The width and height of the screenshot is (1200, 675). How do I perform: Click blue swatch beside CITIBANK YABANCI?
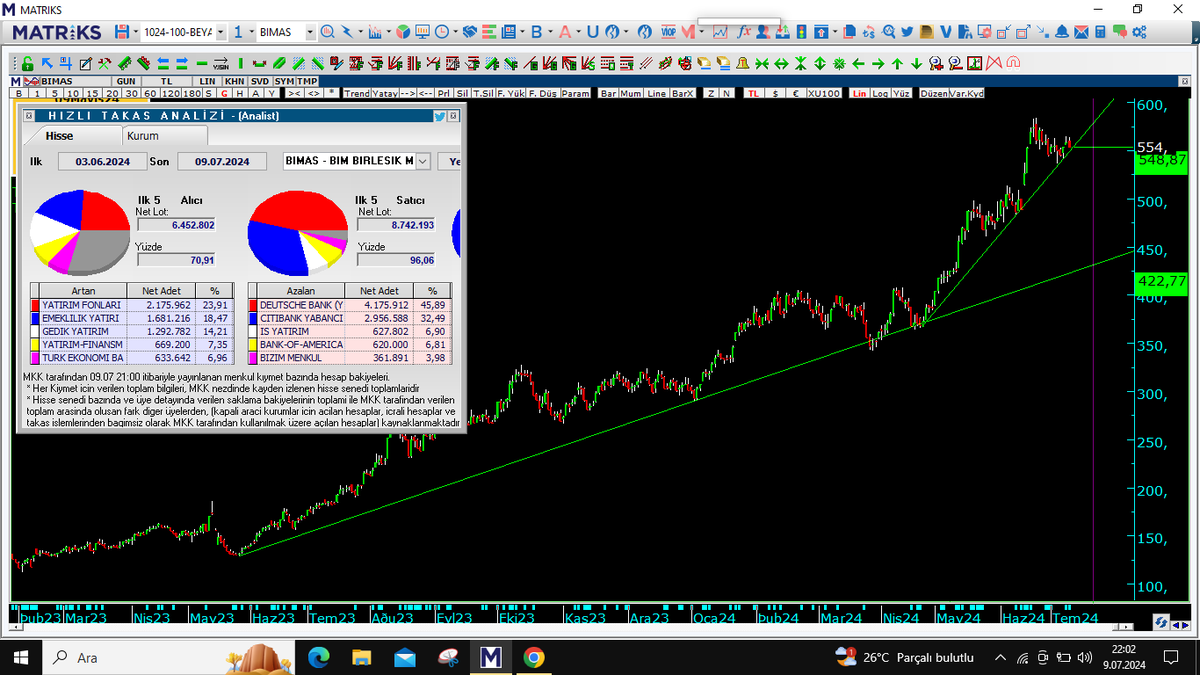(x=252, y=318)
